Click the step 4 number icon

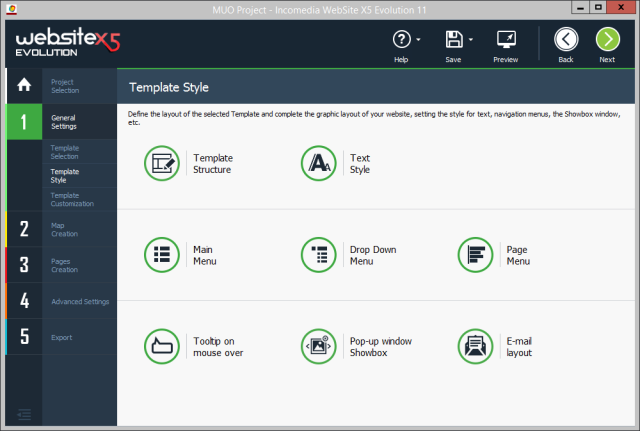(24, 301)
